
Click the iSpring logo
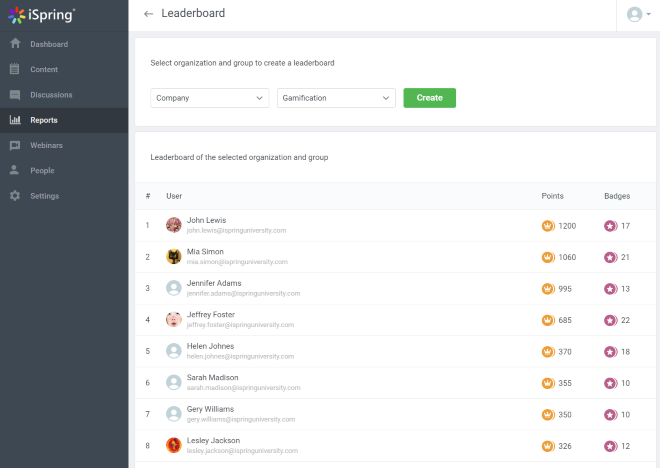click(41, 15)
